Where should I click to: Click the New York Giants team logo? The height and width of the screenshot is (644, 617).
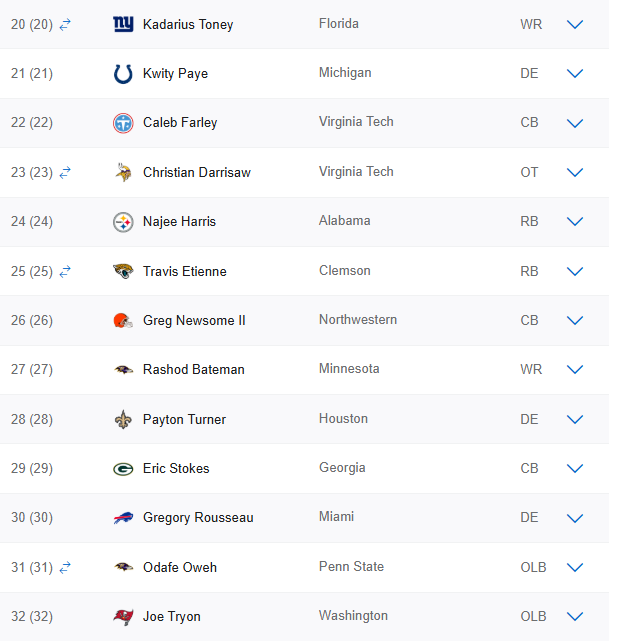(123, 24)
